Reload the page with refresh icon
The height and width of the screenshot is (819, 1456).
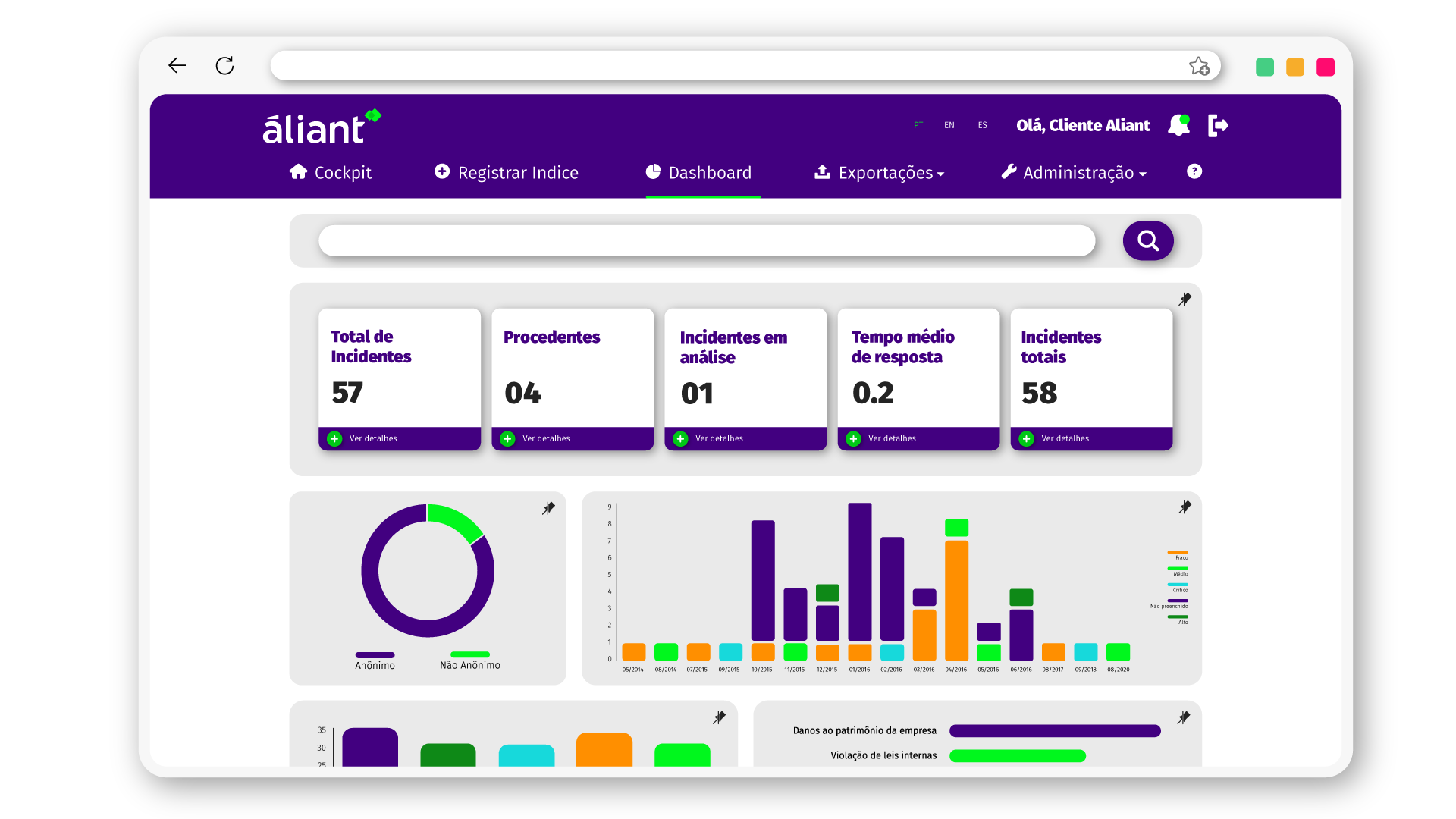(224, 65)
